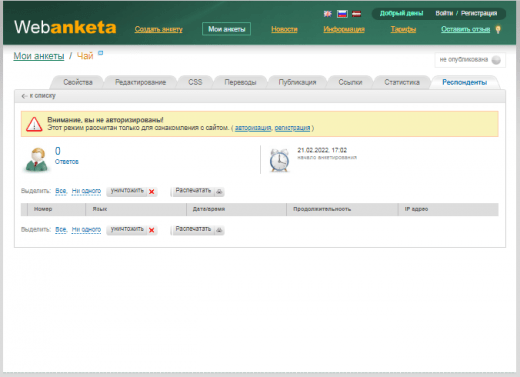Open the Новости menu item
This screenshot has width=520, height=377.
tap(284, 29)
